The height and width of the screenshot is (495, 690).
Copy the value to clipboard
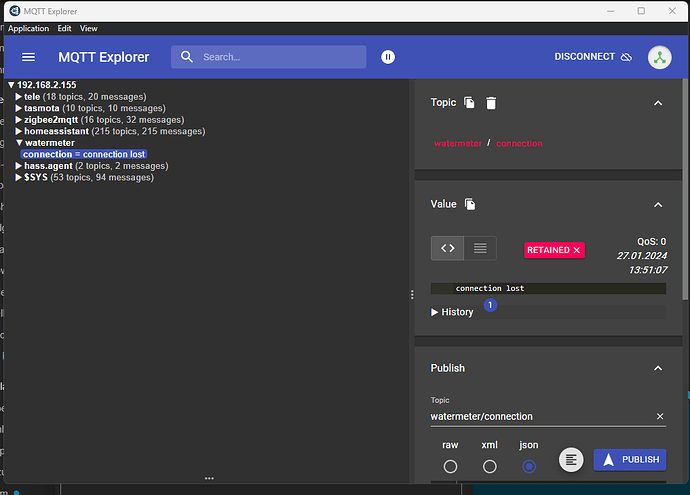[x=470, y=204]
